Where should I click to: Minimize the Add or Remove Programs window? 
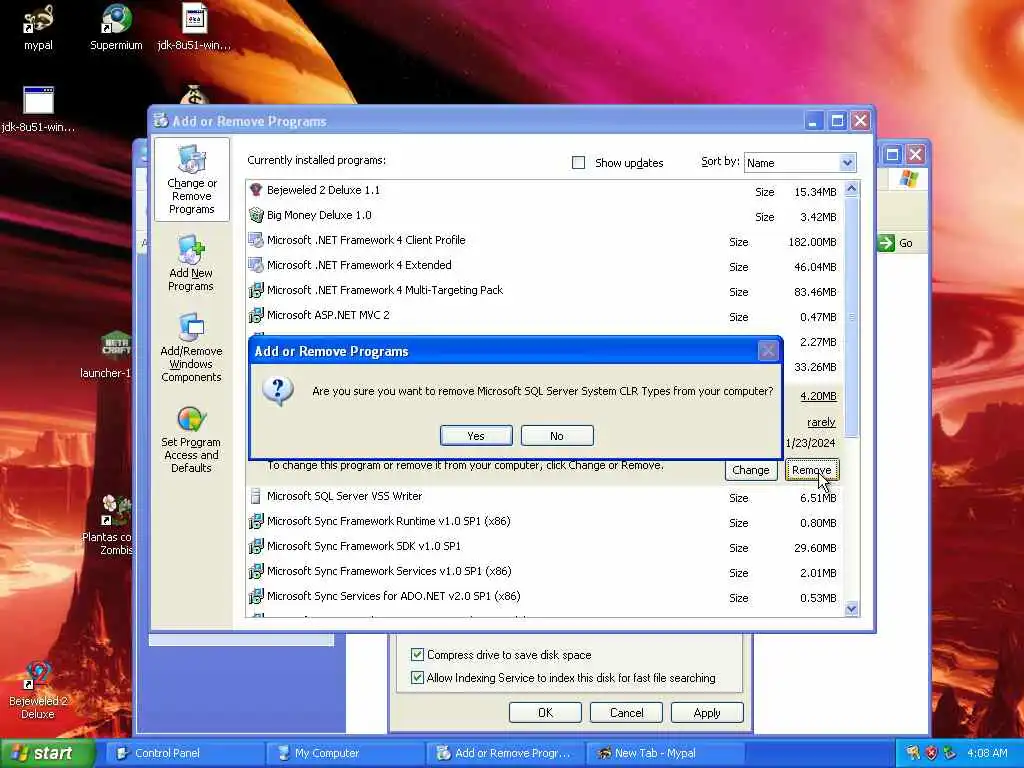pos(814,121)
